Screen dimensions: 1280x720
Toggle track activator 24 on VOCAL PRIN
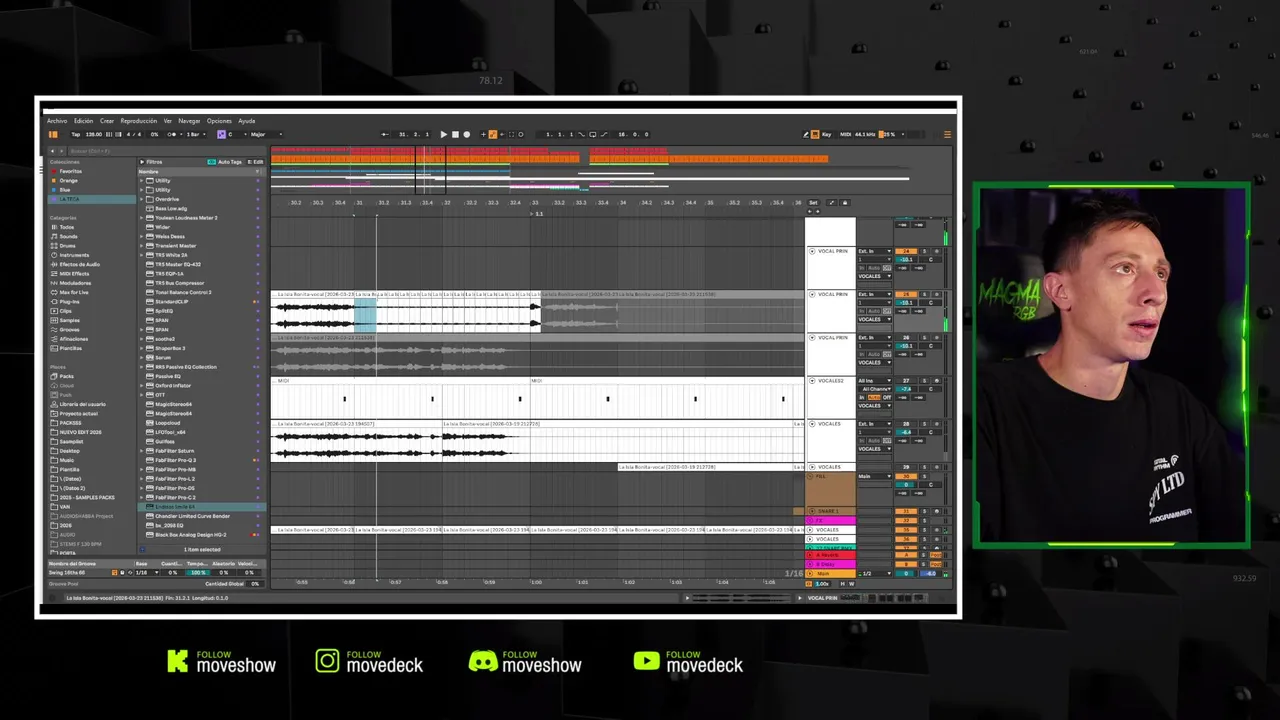click(906, 251)
